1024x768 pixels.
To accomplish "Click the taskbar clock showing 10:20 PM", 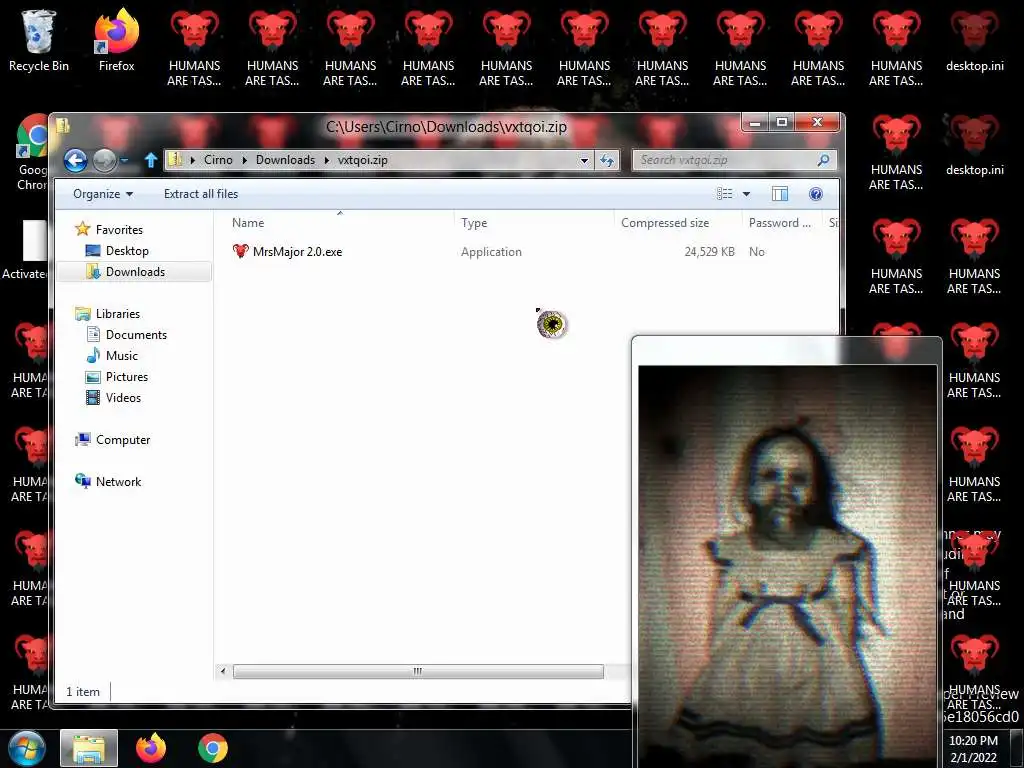I will (973, 749).
